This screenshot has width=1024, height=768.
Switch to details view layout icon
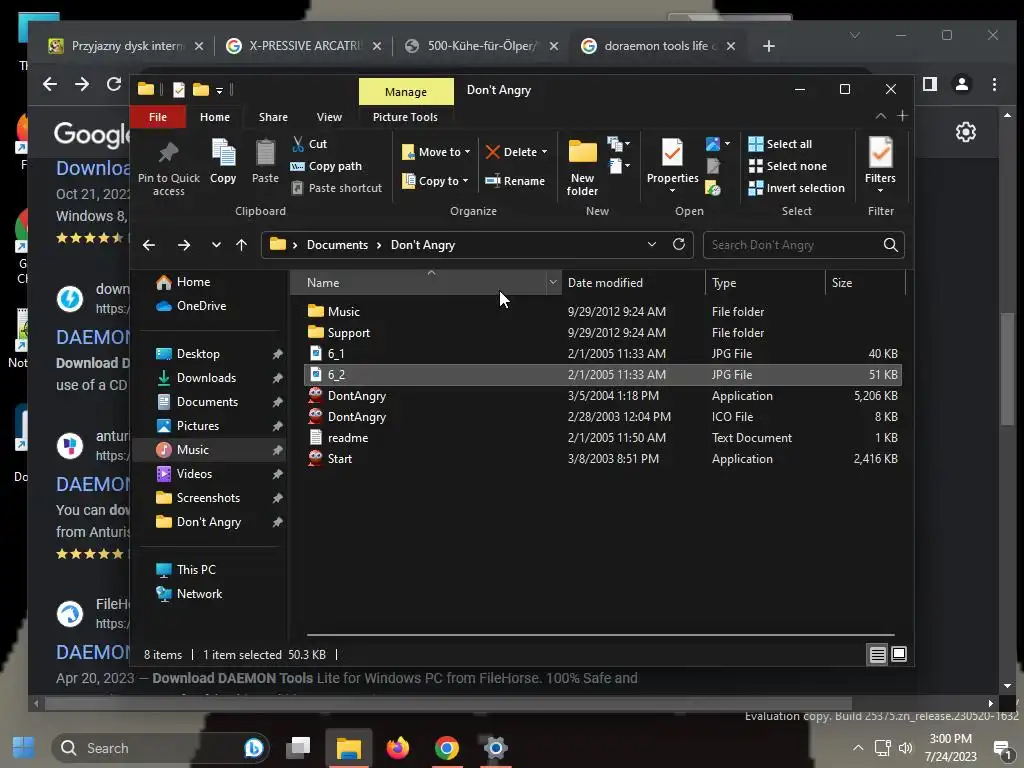coord(878,654)
